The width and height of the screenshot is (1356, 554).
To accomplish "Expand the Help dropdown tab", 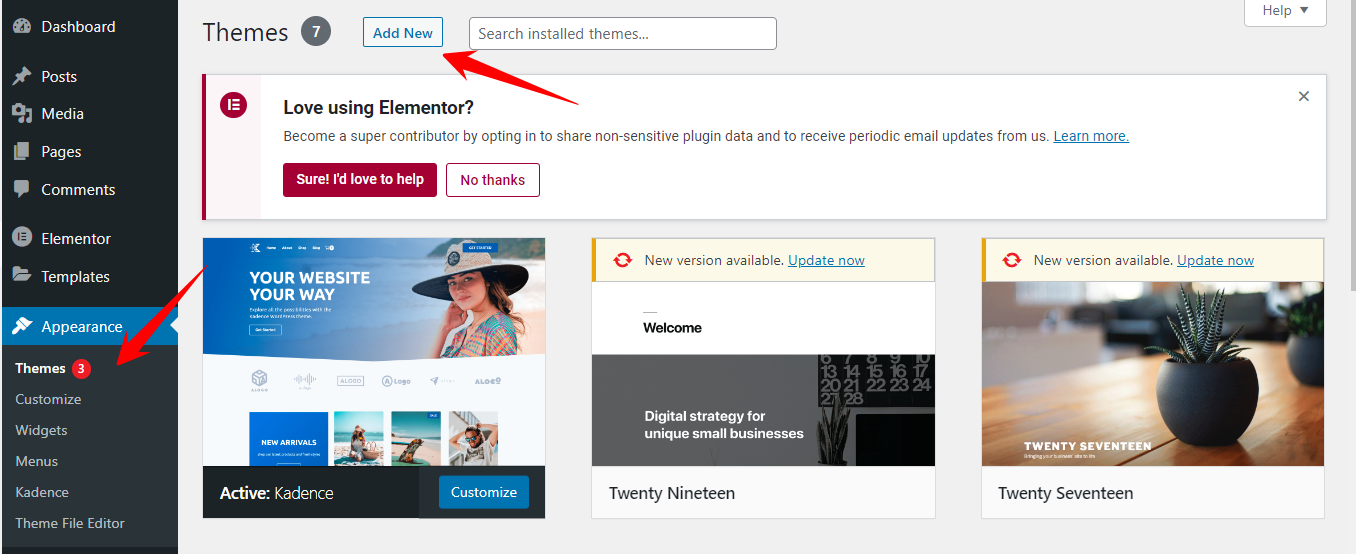I will [x=1285, y=11].
